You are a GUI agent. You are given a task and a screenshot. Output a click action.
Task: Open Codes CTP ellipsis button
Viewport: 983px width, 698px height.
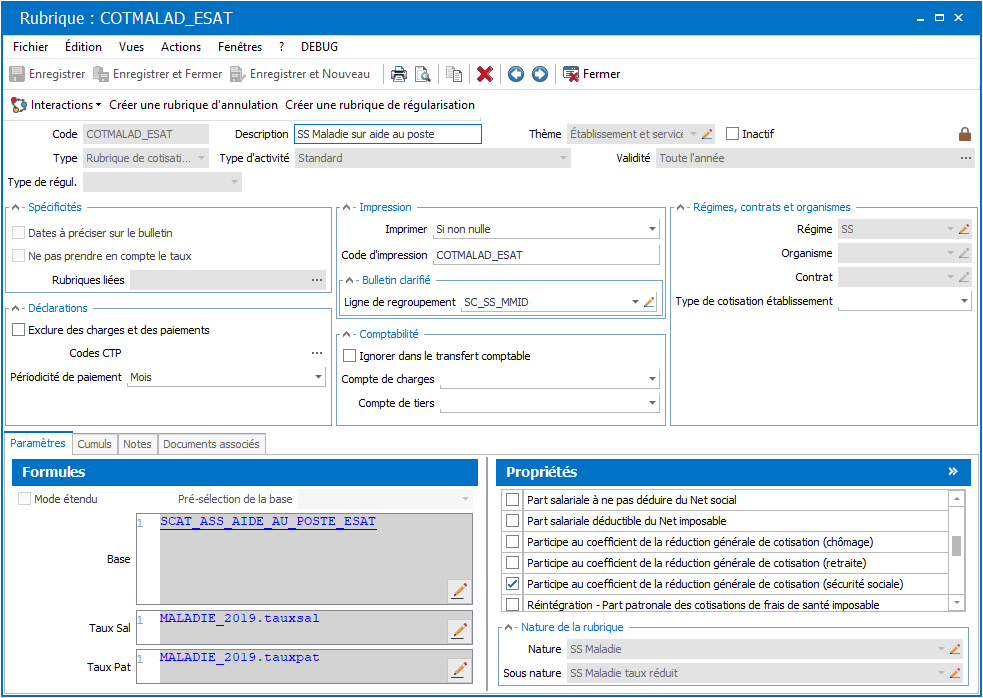click(317, 353)
